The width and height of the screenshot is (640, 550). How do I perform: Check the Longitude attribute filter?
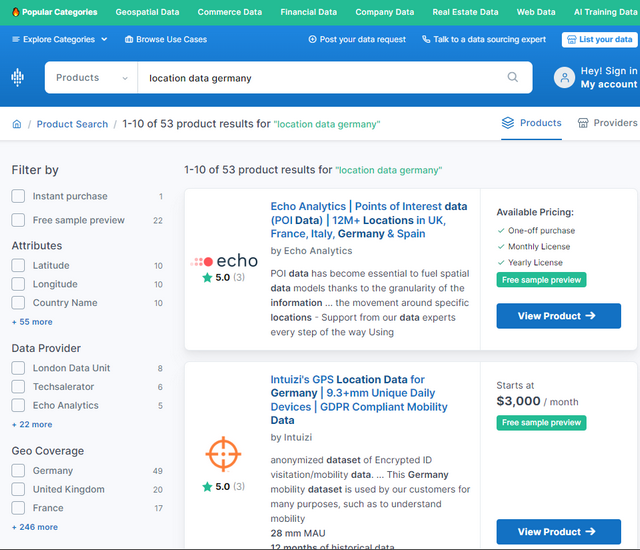(18, 284)
